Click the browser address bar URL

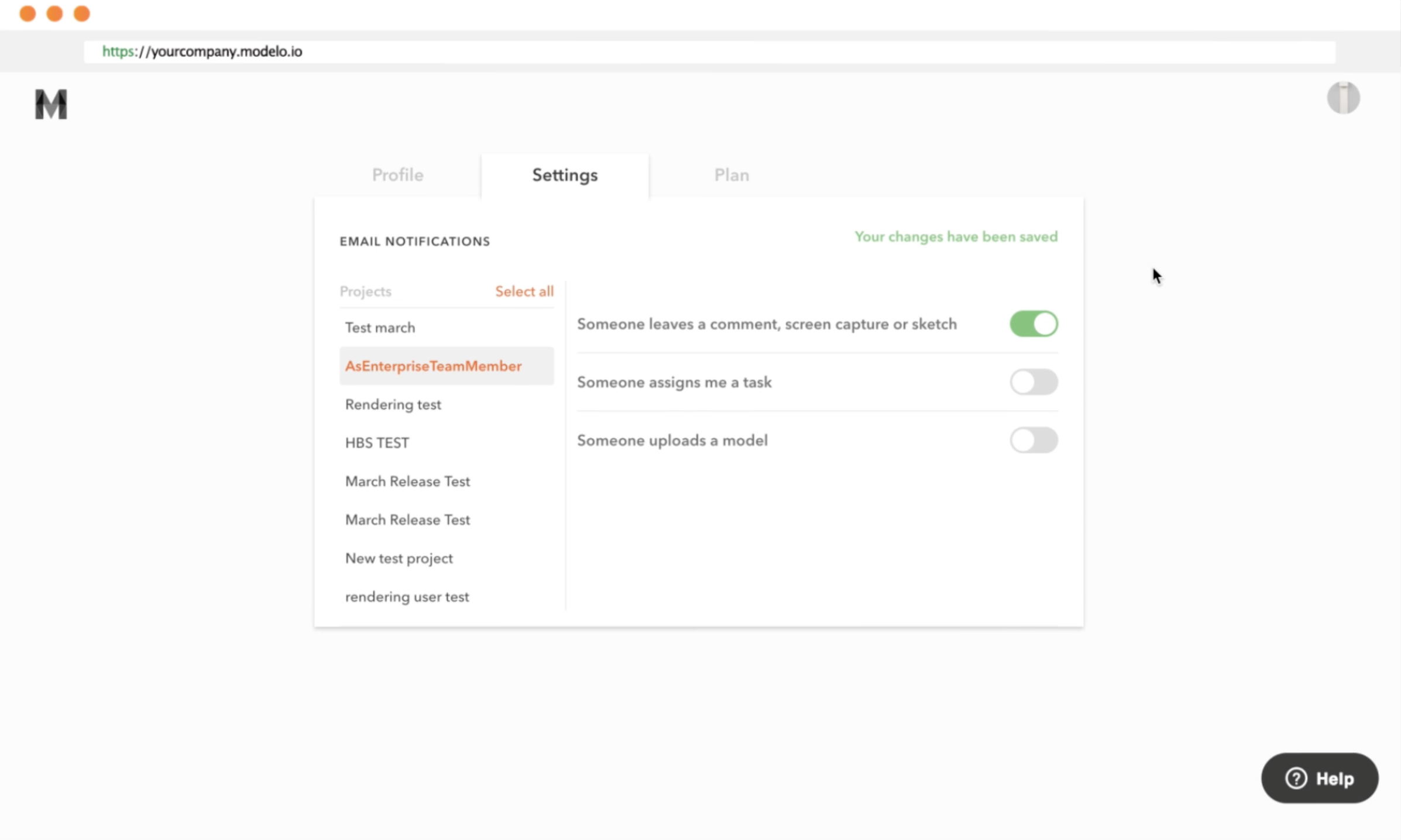202,51
